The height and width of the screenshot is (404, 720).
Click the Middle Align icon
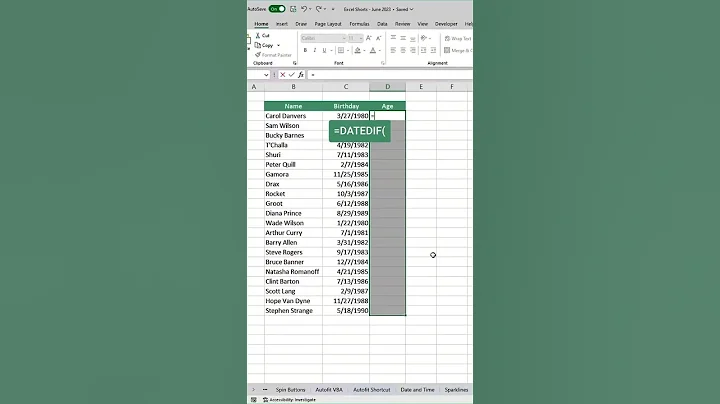[x=403, y=38]
